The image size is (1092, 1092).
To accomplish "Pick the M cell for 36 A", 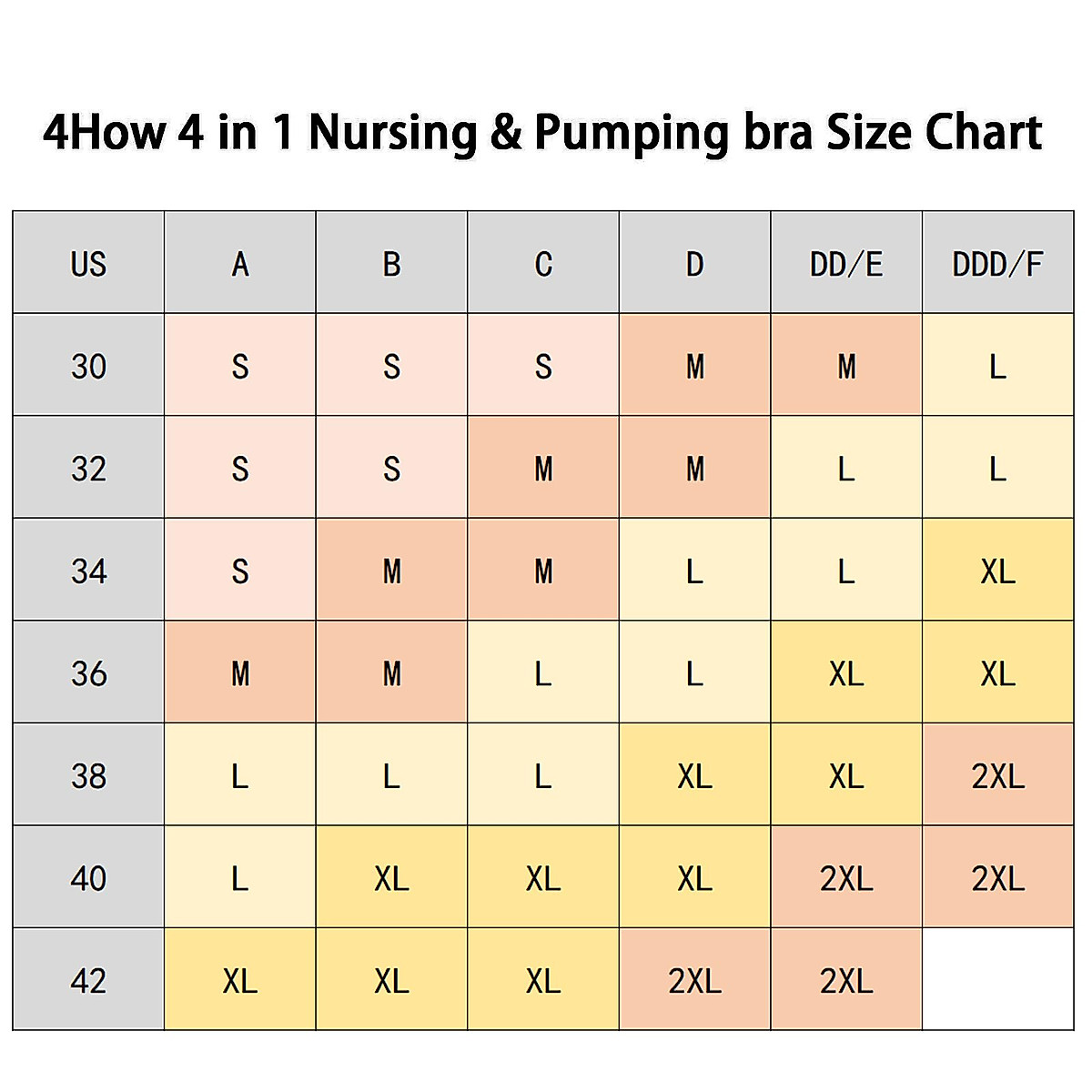I will tap(240, 673).
